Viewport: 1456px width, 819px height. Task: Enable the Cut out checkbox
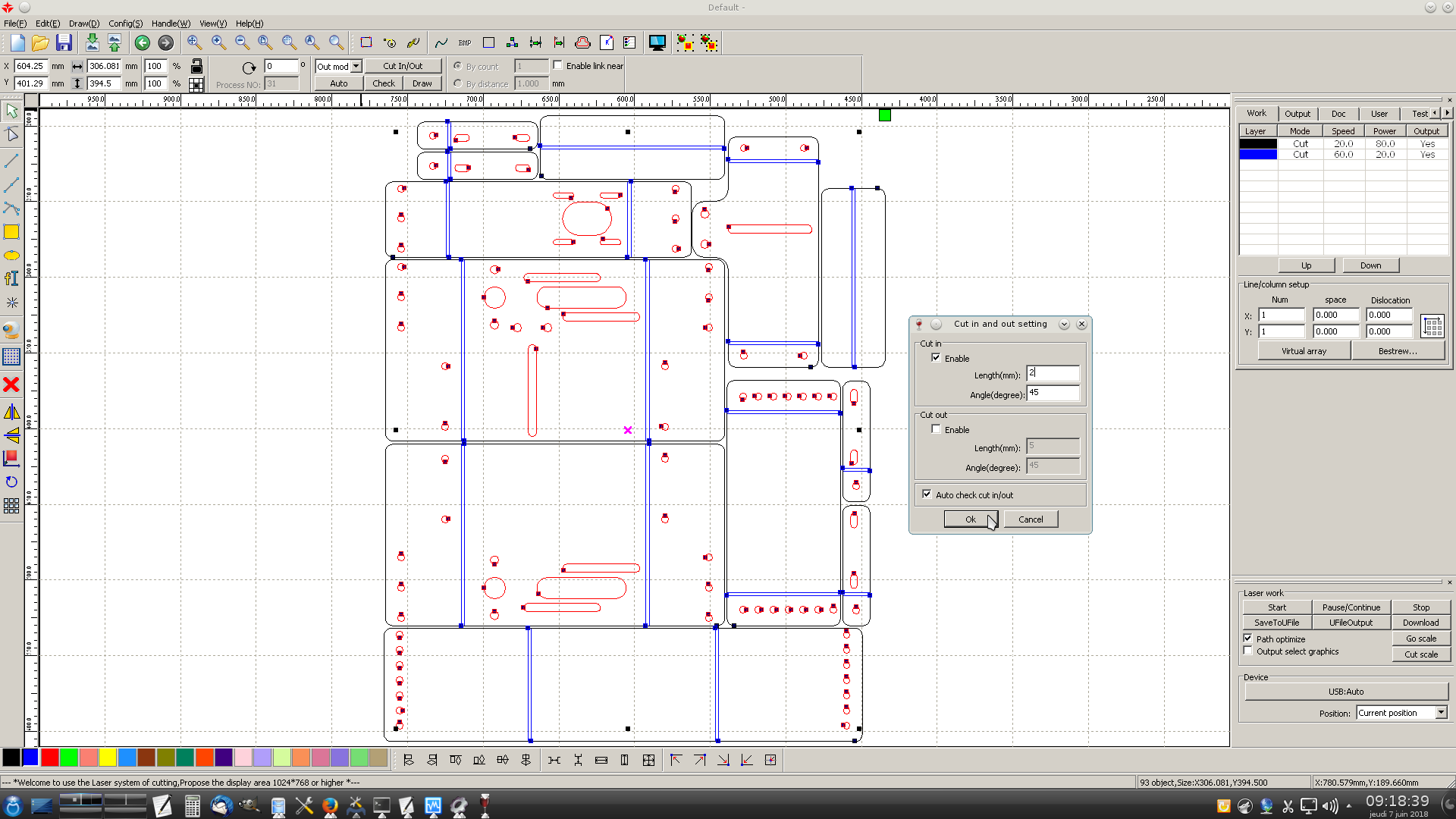coord(937,429)
